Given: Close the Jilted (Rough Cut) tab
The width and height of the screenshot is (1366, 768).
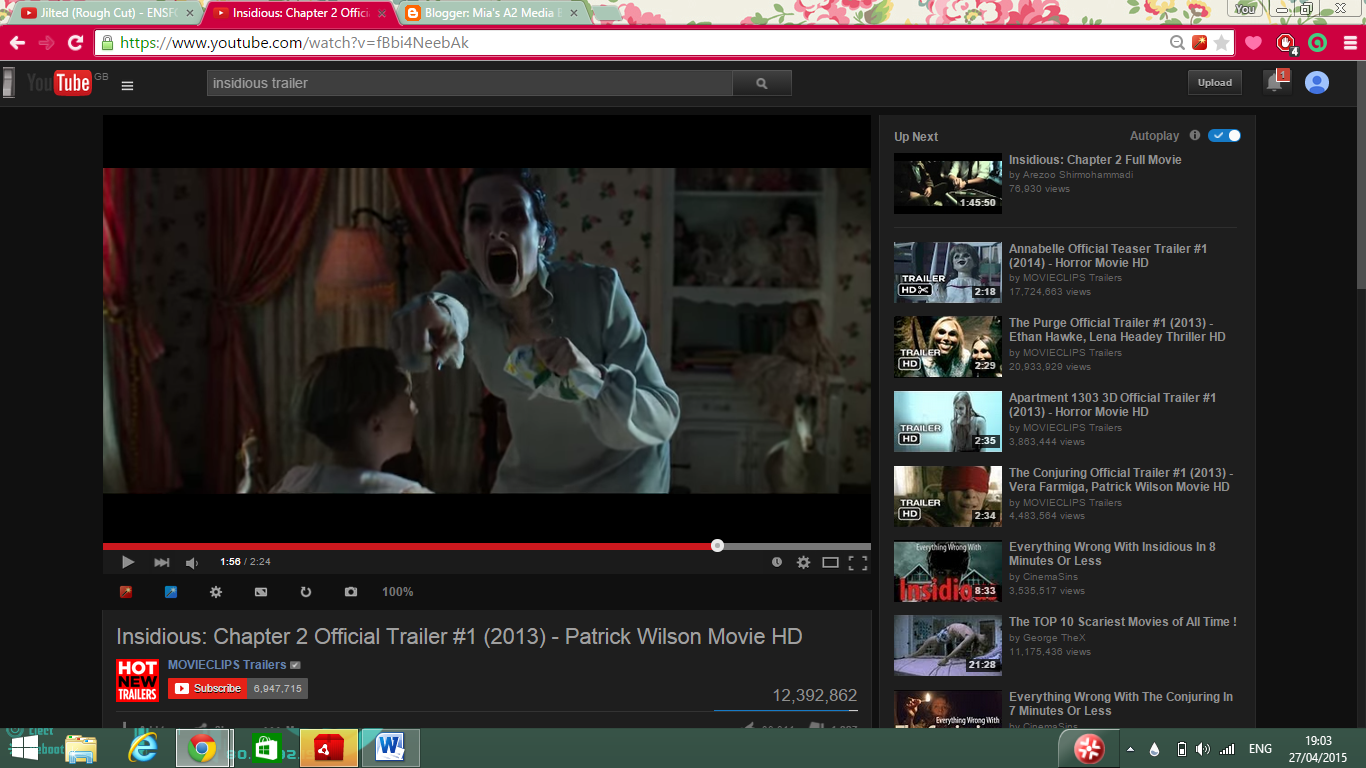Looking at the screenshot, I should pyautogui.click(x=188, y=13).
